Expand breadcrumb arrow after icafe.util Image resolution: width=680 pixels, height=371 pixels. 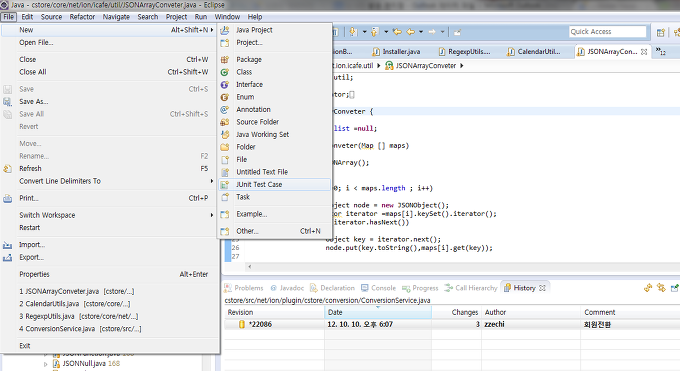[378, 66]
